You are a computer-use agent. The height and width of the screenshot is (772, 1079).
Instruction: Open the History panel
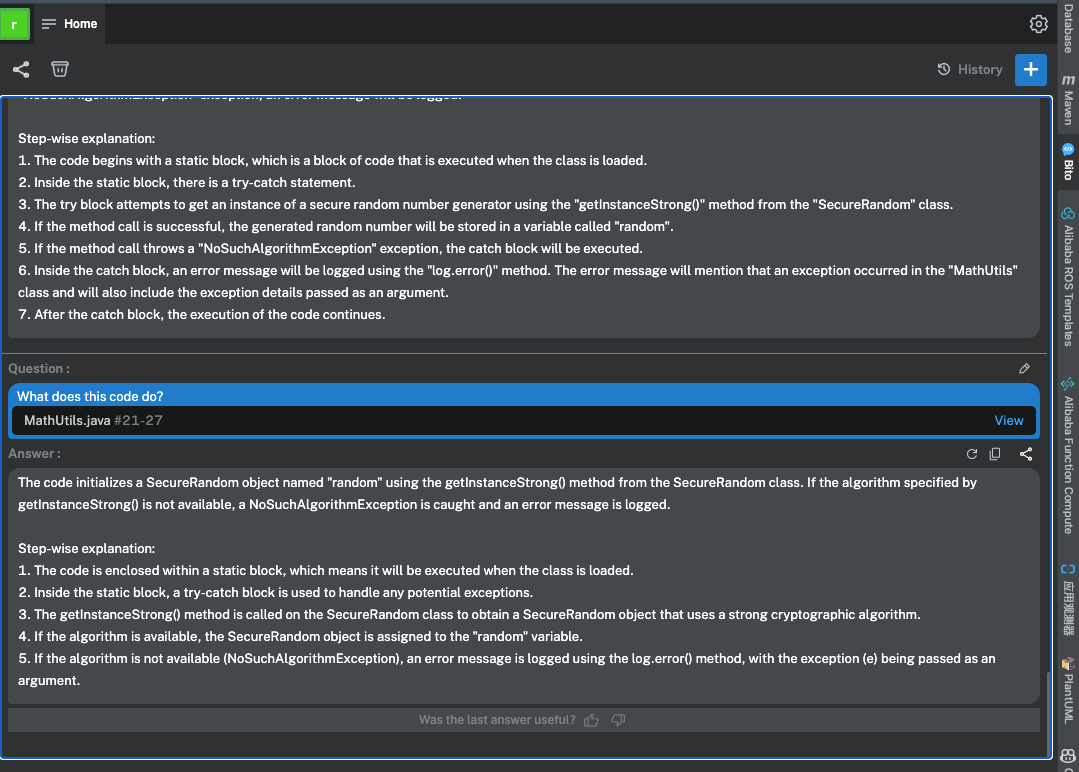click(x=970, y=69)
